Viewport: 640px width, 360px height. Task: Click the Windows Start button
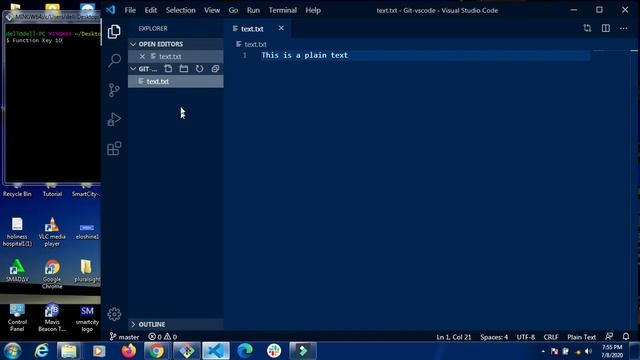[13, 351]
